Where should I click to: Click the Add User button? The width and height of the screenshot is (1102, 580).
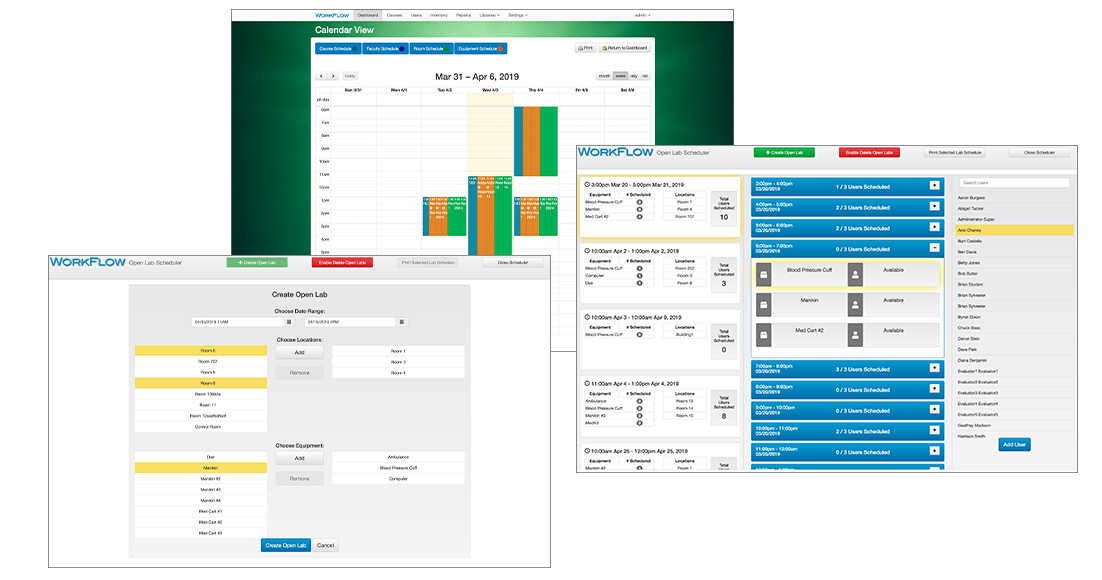pos(1014,444)
